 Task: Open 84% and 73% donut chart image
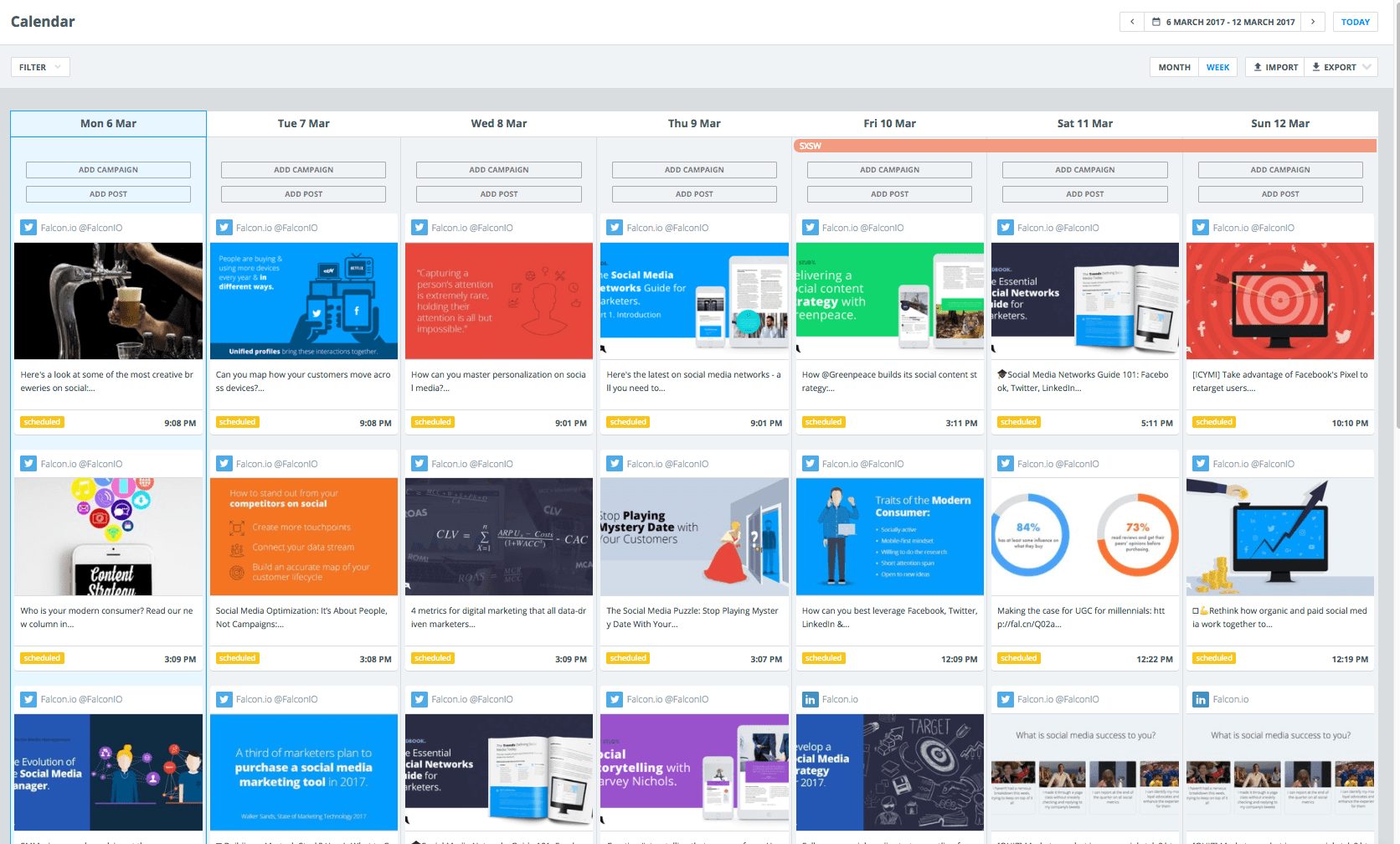1085,537
